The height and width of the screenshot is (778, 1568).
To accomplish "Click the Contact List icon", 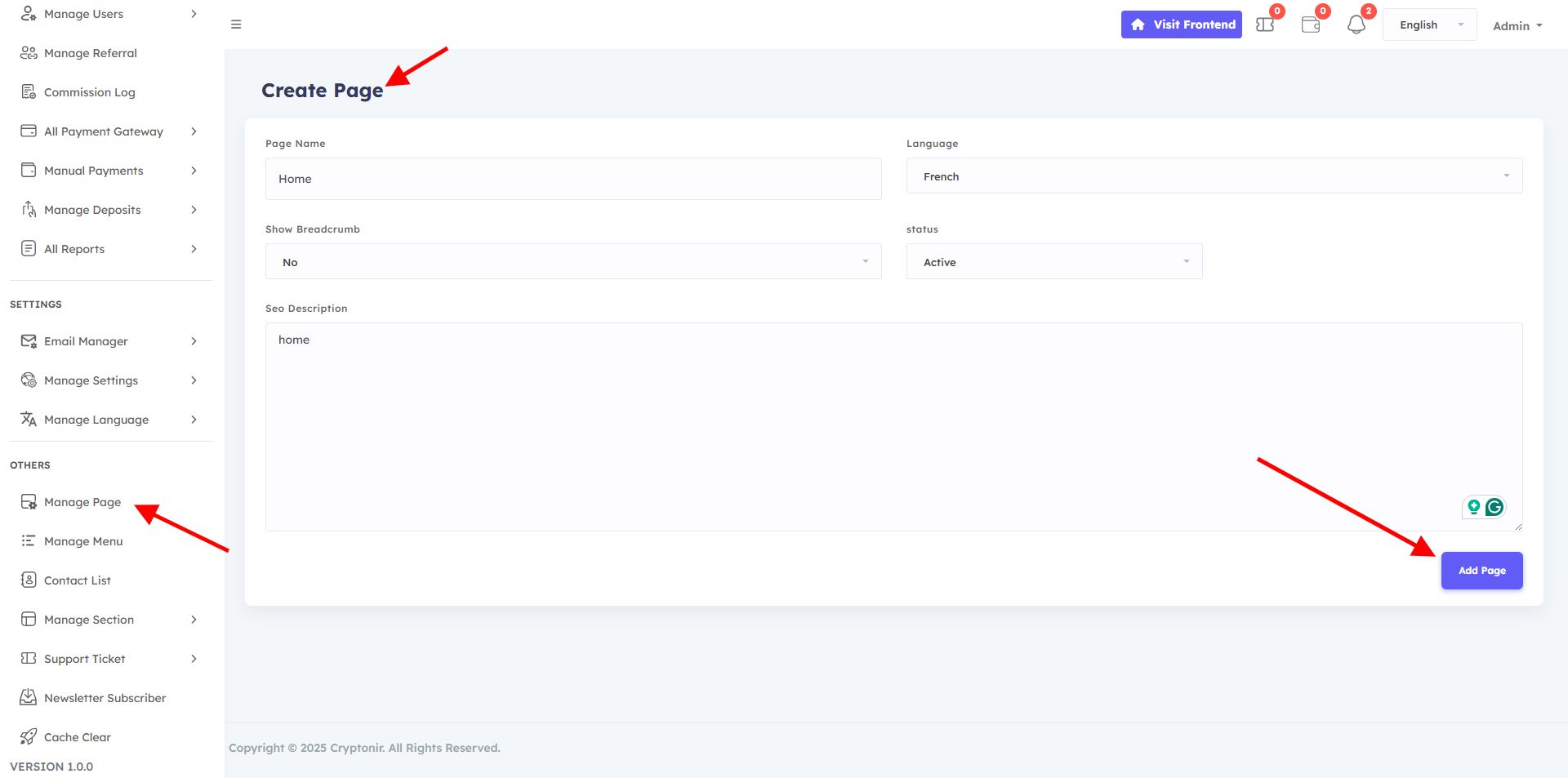I will pyautogui.click(x=29, y=580).
